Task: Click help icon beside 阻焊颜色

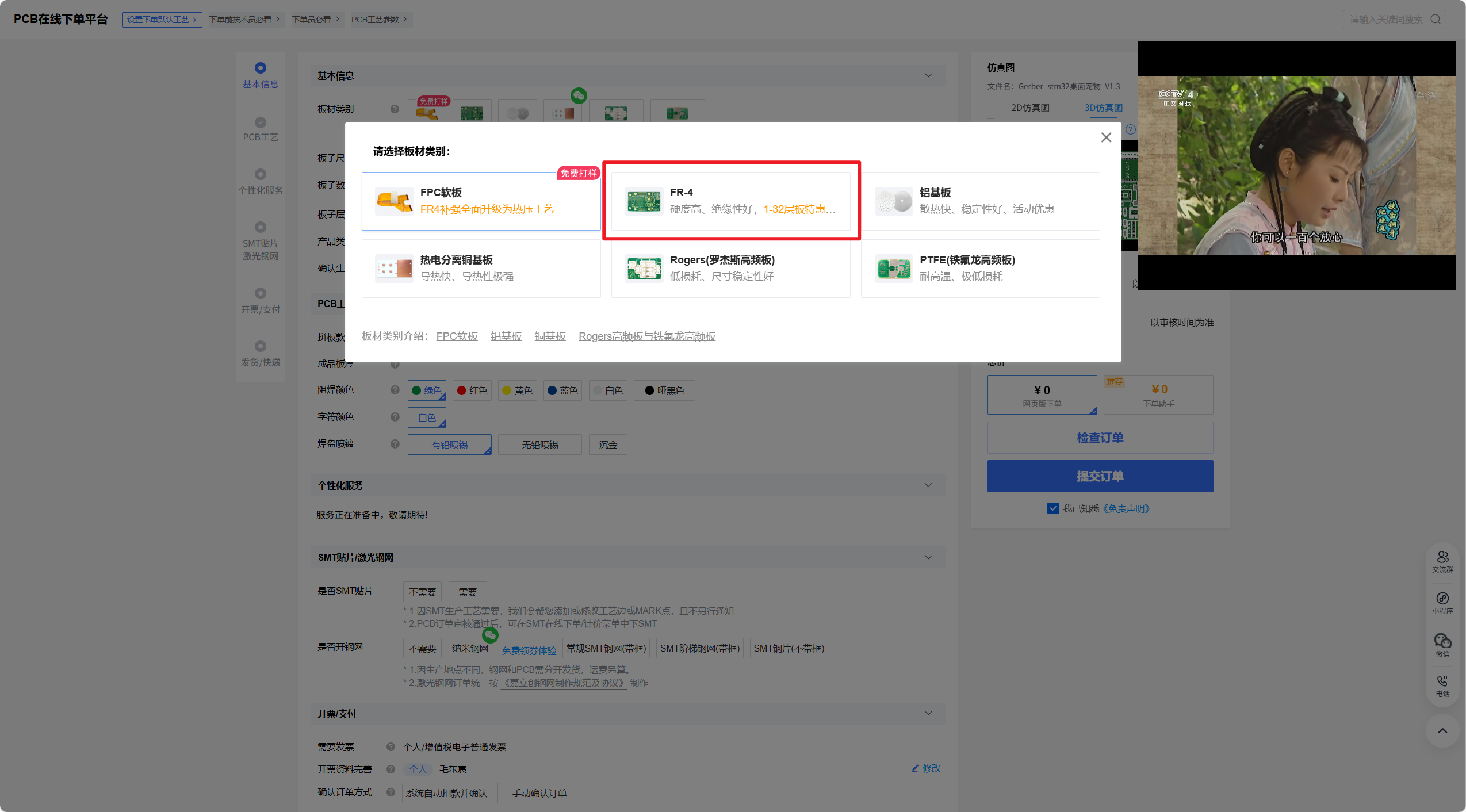Action: click(395, 390)
